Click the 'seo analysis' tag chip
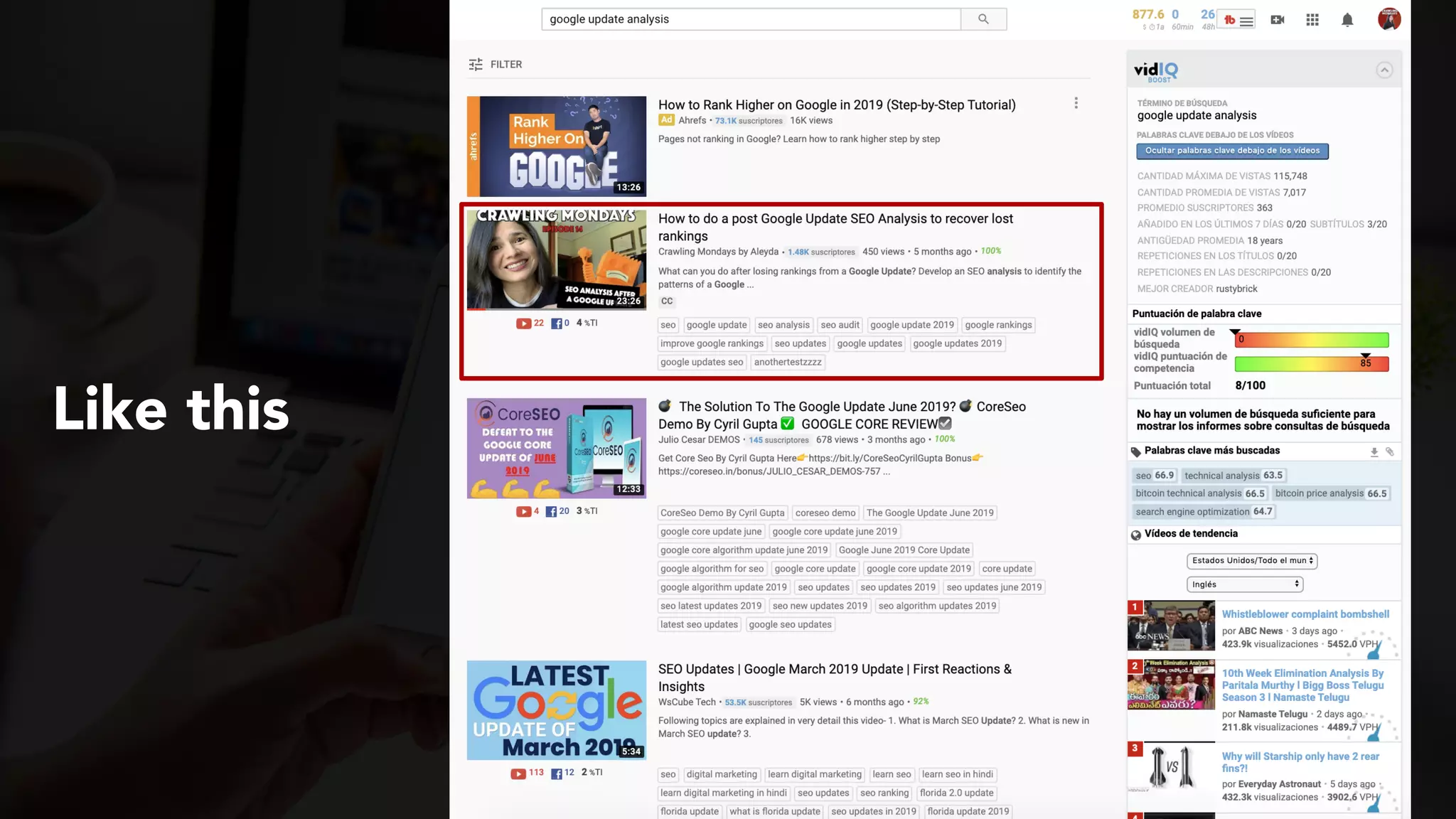Viewport: 1456px width, 819px height. 783,325
